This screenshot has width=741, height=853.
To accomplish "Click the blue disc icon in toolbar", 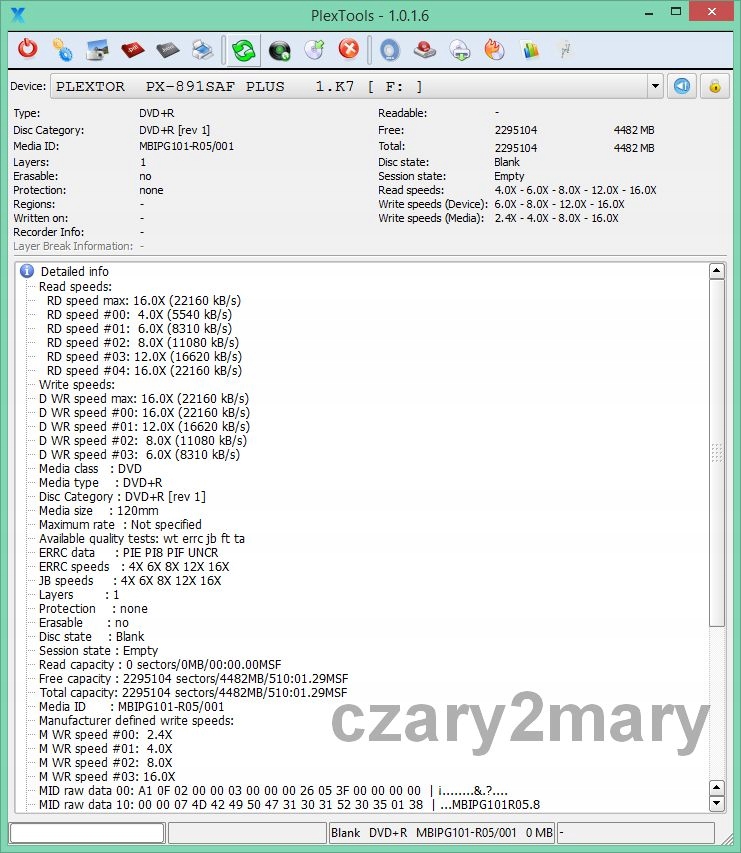I will [x=389, y=49].
